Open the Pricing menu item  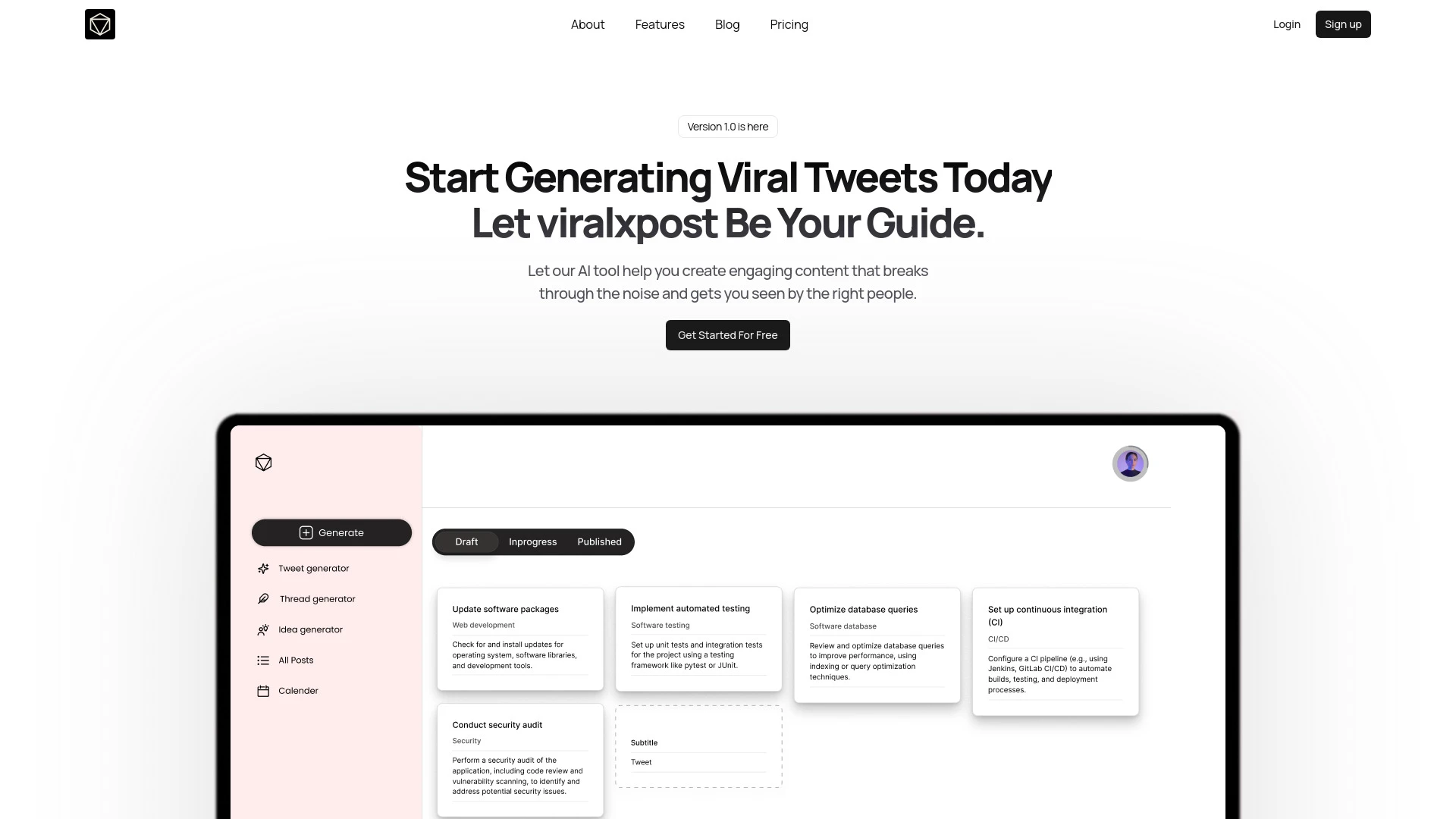click(x=789, y=24)
